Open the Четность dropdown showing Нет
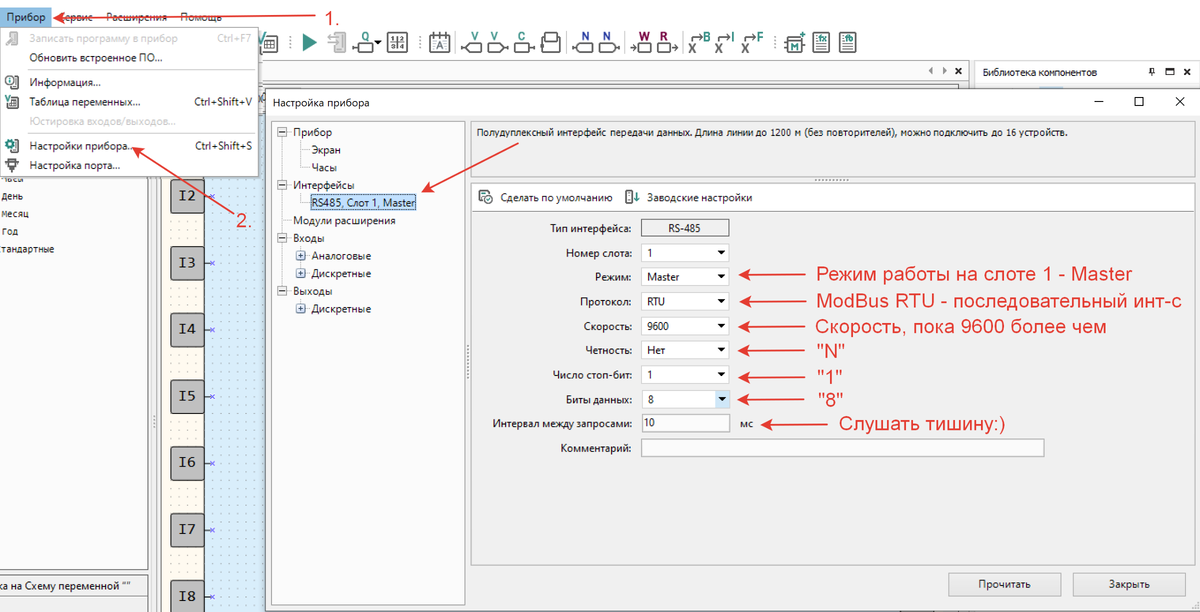This screenshot has width=1200, height=612. [x=720, y=350]
